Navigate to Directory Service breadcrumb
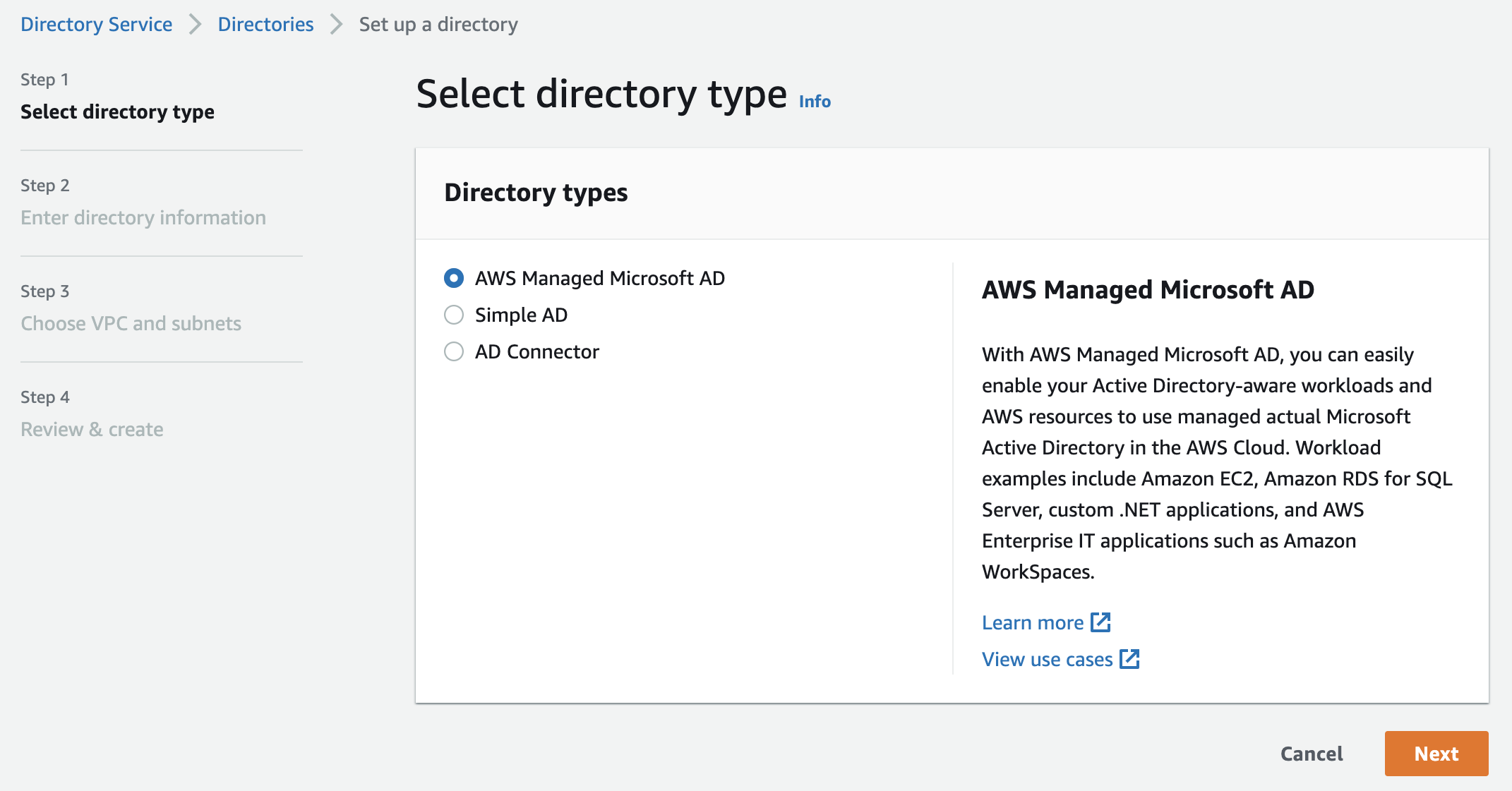The width and height of the screenshot is (1512, 791). point(97,24)
